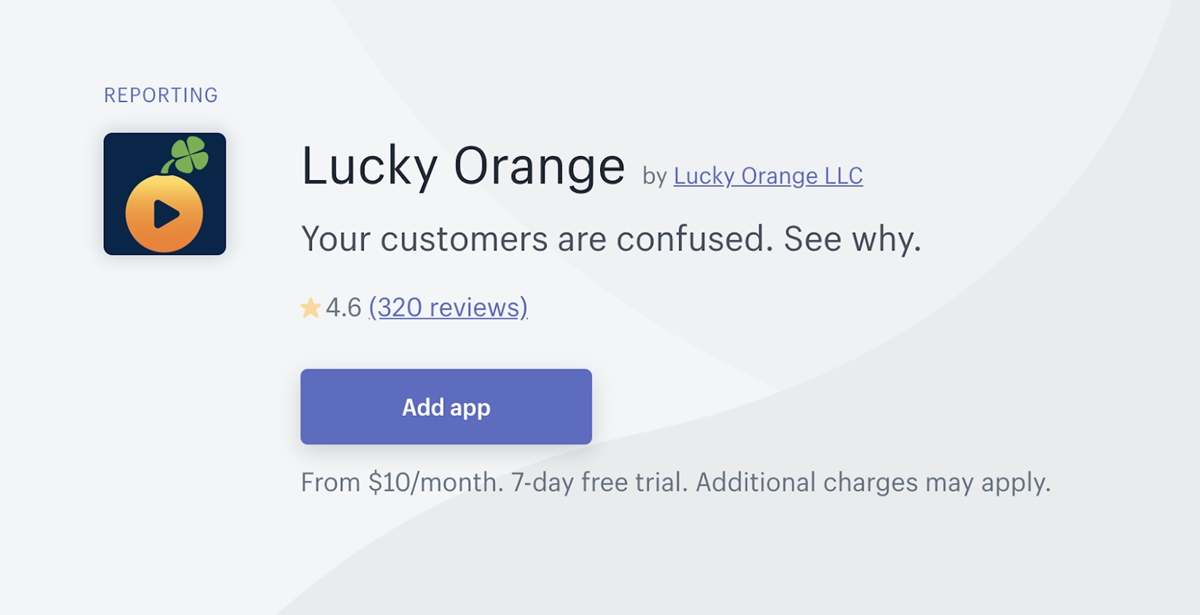Open the Lucky Orange LLC developer link

coord(768,176)
